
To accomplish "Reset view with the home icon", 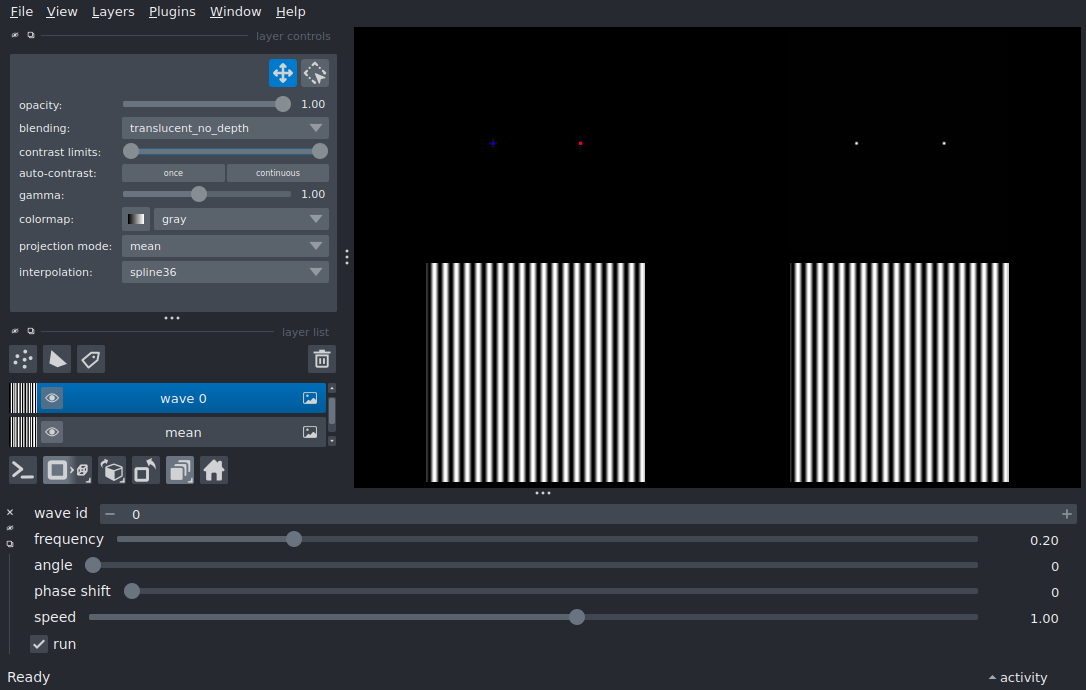I will click(214, 470).
